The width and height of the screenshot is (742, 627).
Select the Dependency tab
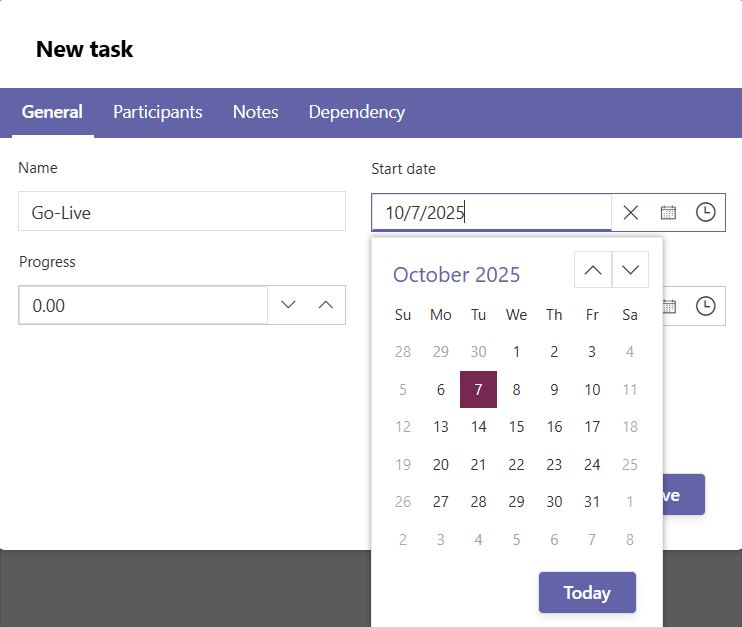pos(356,112)
